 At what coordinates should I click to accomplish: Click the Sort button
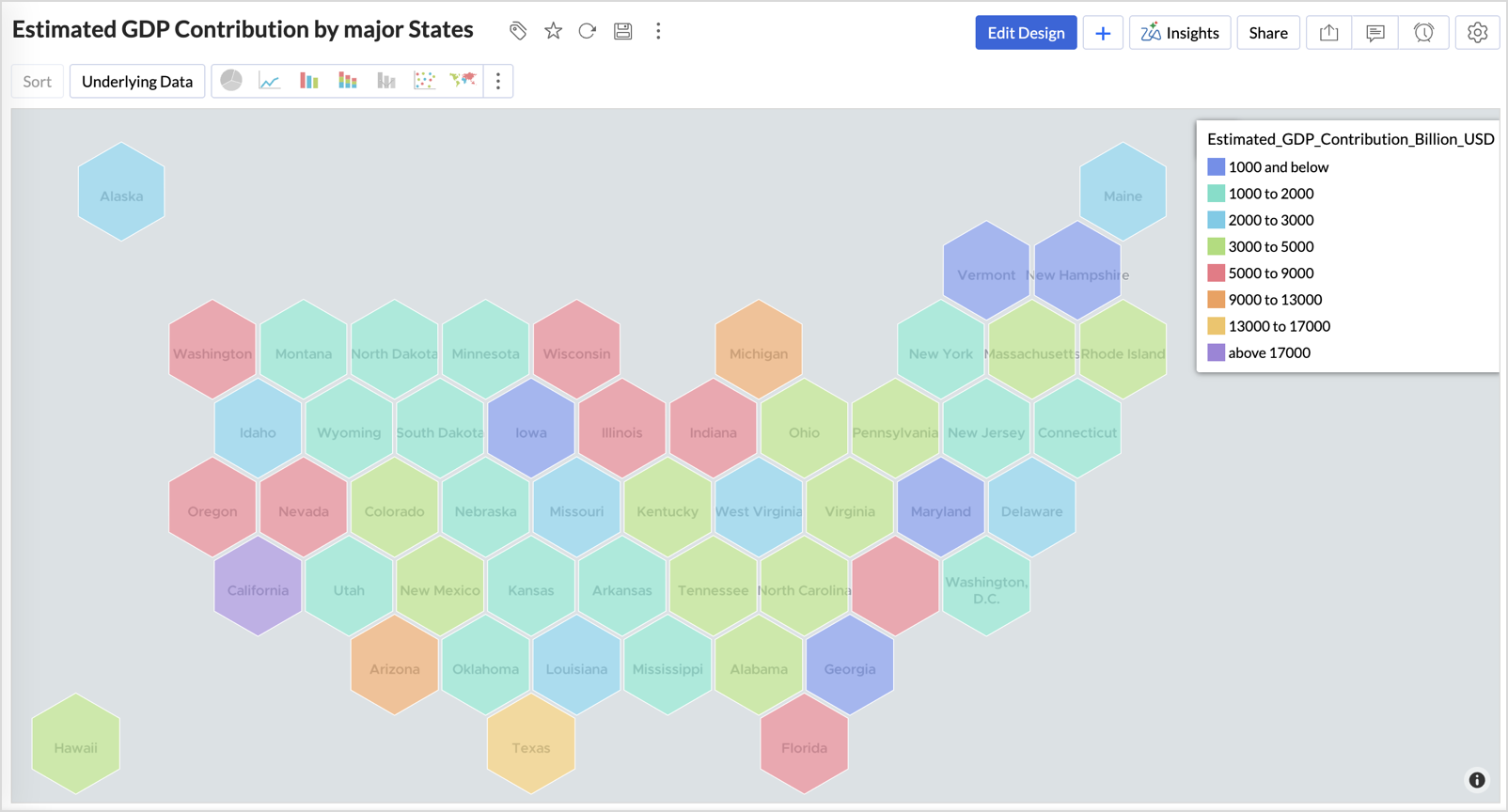(38, 81)
